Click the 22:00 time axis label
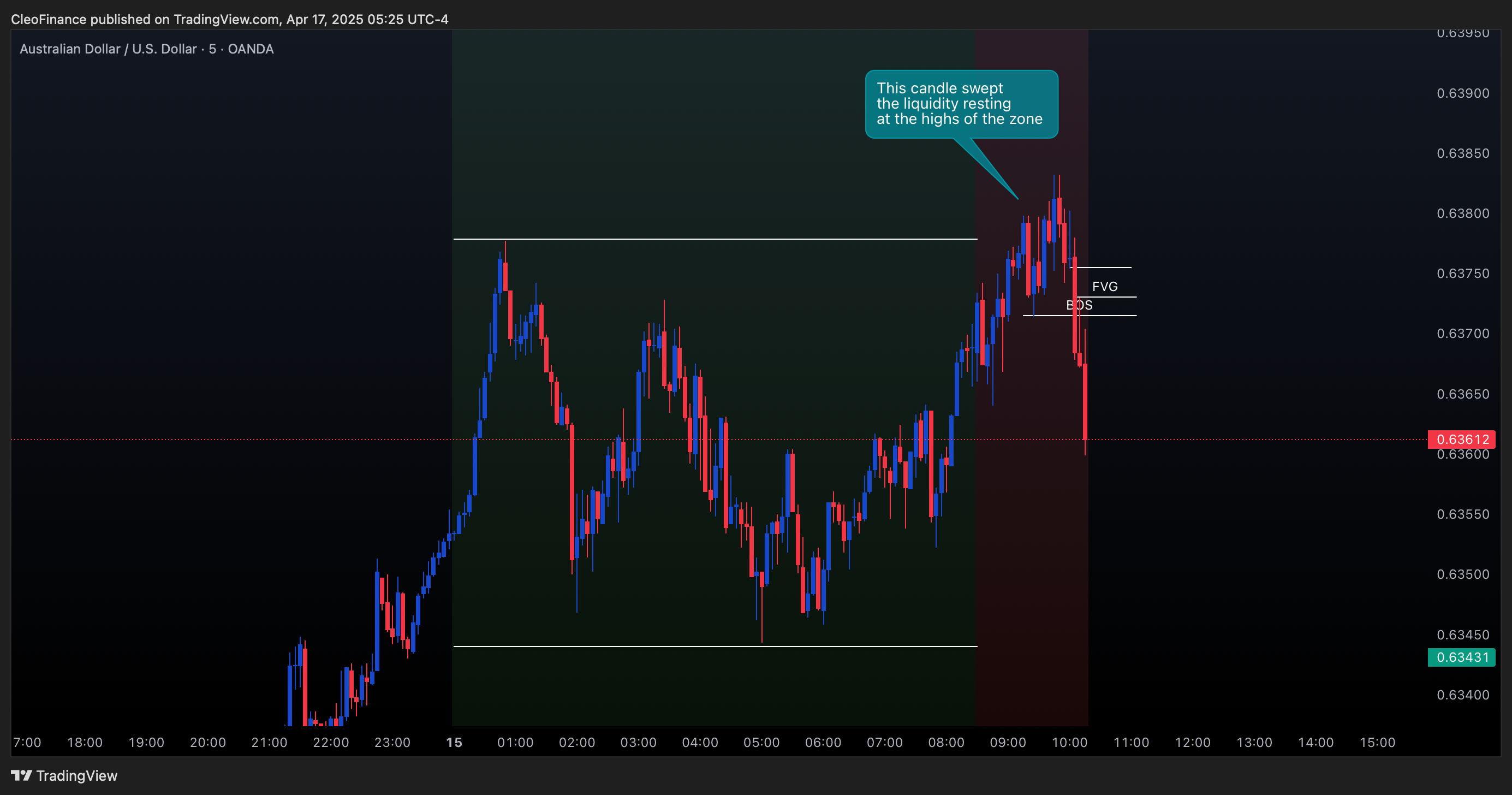Image resolution: width=1512 pixels, height=795 pixels. tap(331, 742)
